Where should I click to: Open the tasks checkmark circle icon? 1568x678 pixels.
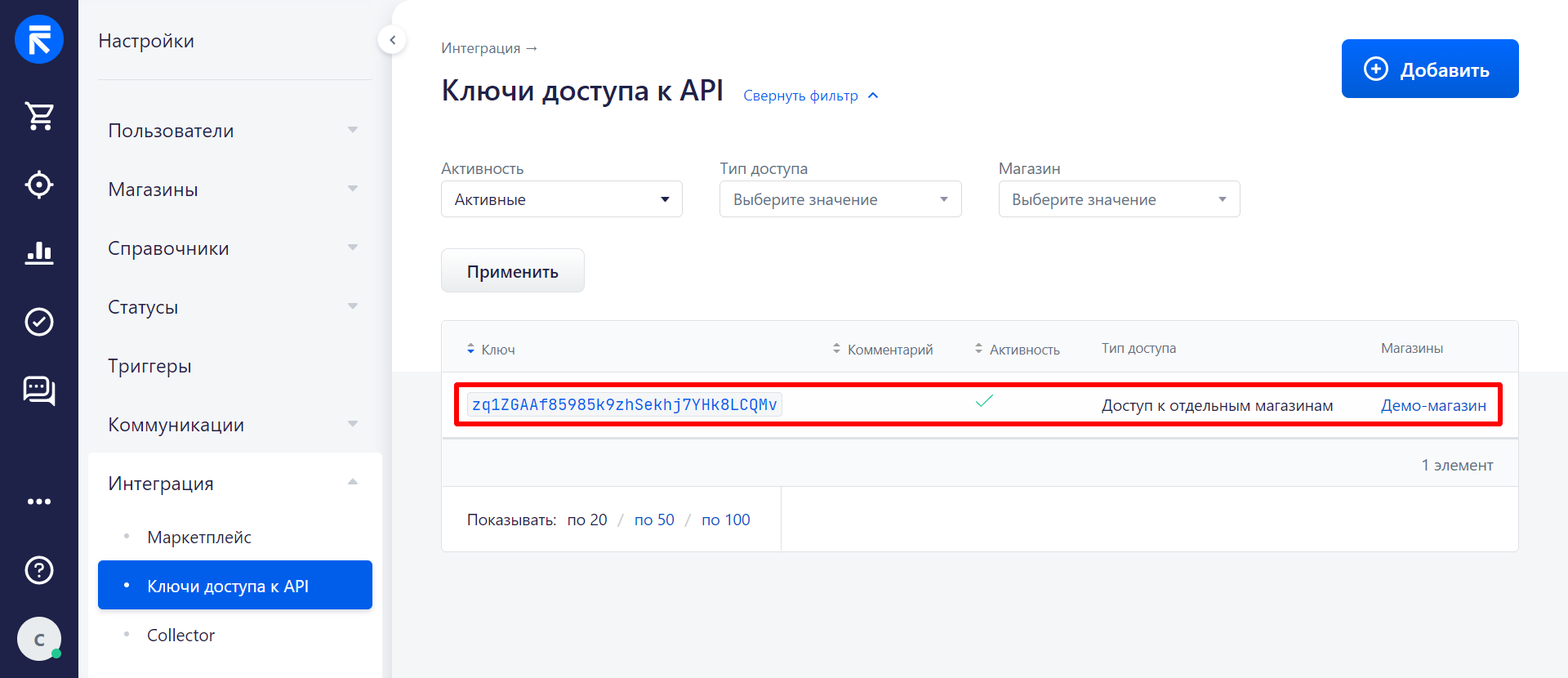coord(39,322)
